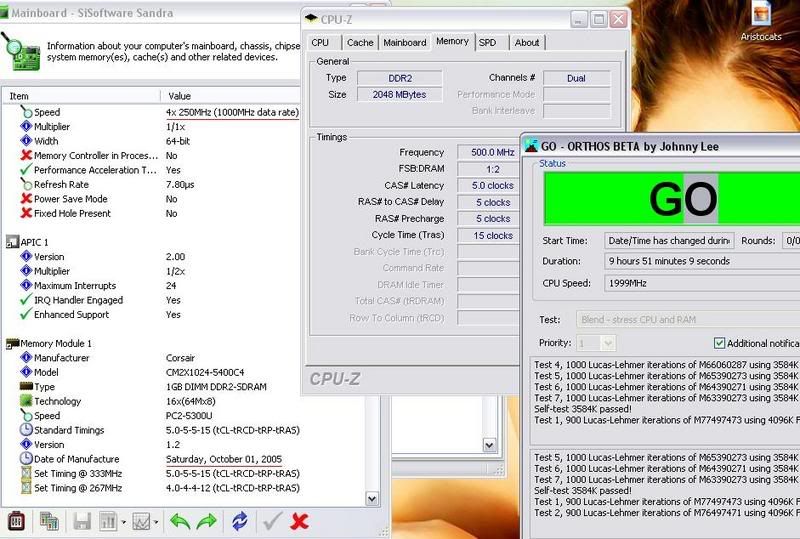Click scroll-down arrow in window behind CPU-Z
800x539 pixels.
click(489, 445)
